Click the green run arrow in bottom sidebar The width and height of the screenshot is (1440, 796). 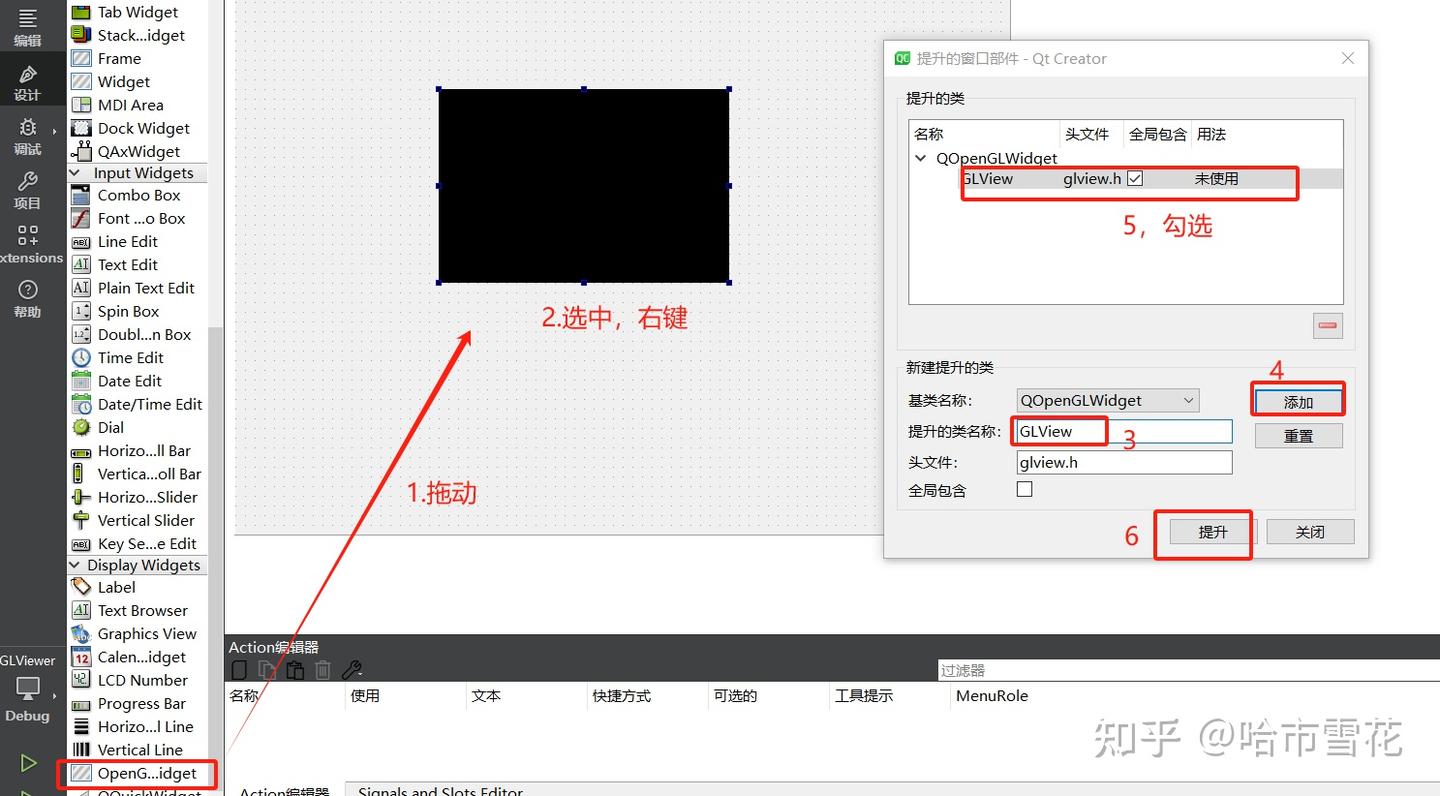click(28, 760)
